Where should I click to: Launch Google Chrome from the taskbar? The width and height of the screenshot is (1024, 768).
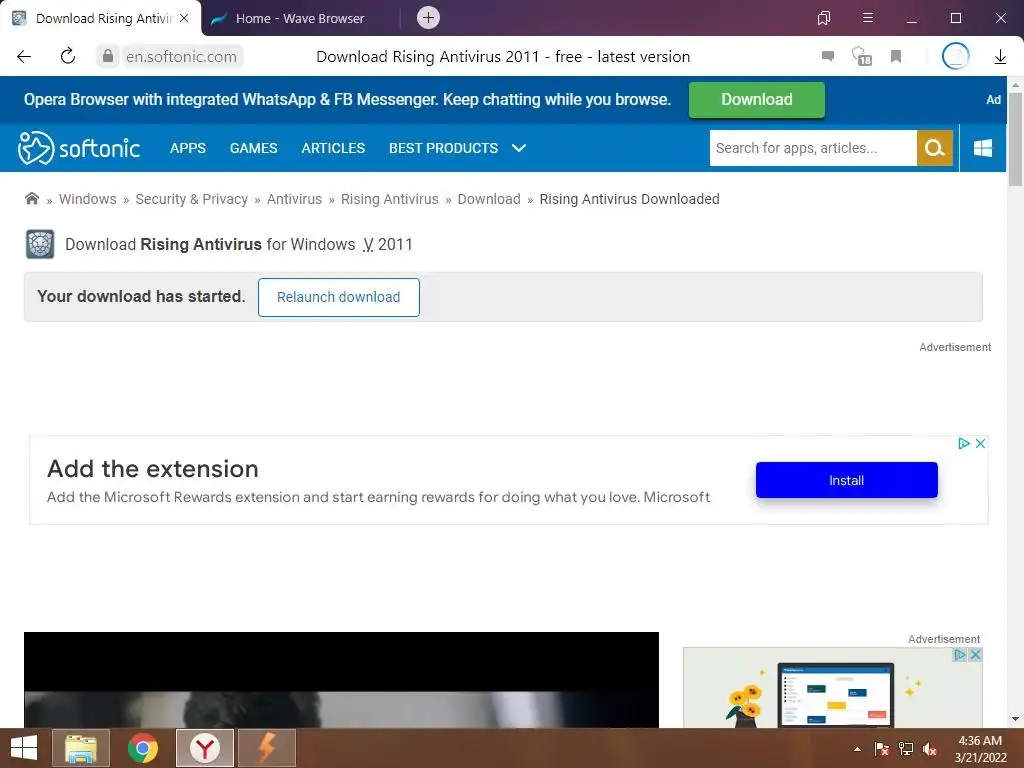coord(143,748)
